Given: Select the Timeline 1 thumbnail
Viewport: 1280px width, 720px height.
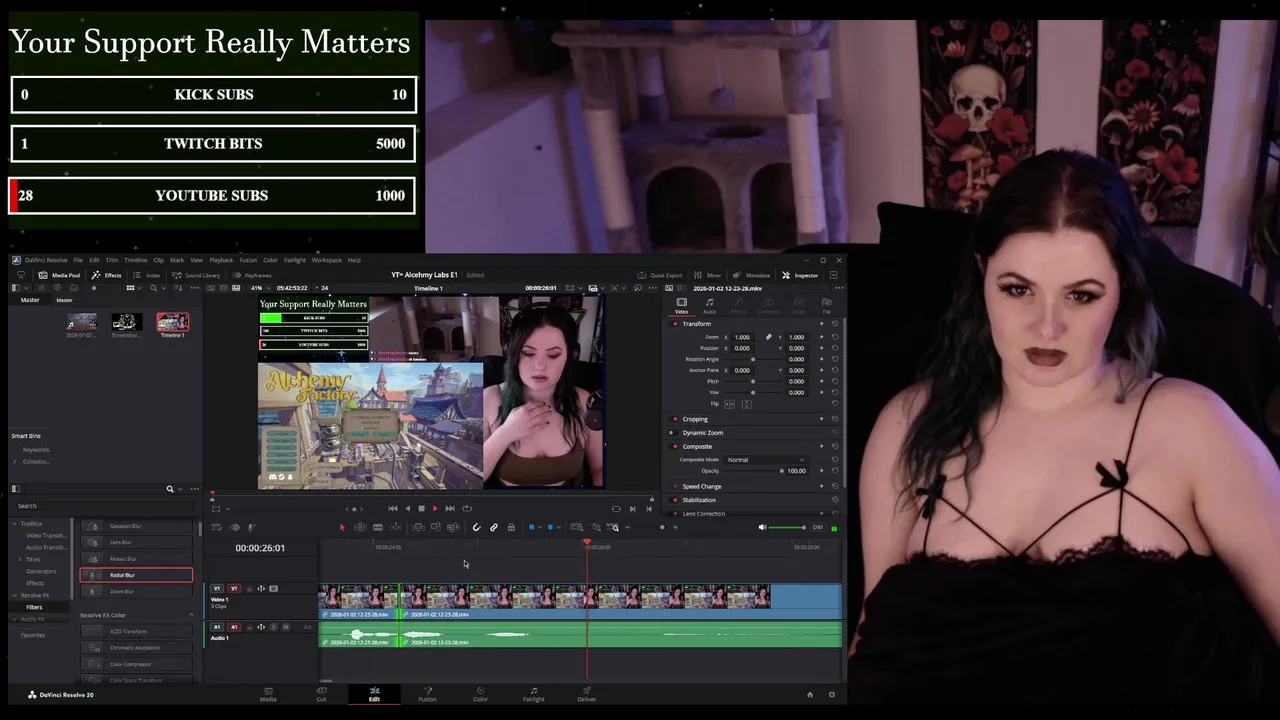Looking at the screenshot, I should point(173,322).
